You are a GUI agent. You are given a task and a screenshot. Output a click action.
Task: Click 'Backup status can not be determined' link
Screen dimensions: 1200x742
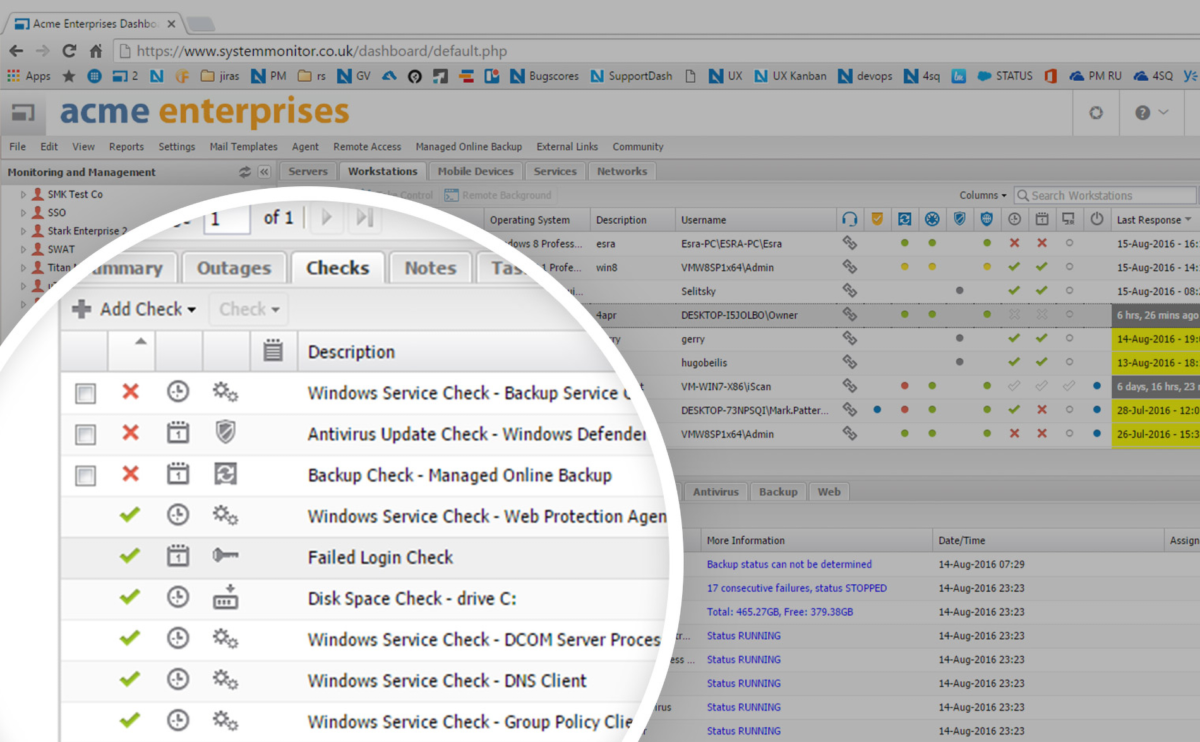[789, 564]
